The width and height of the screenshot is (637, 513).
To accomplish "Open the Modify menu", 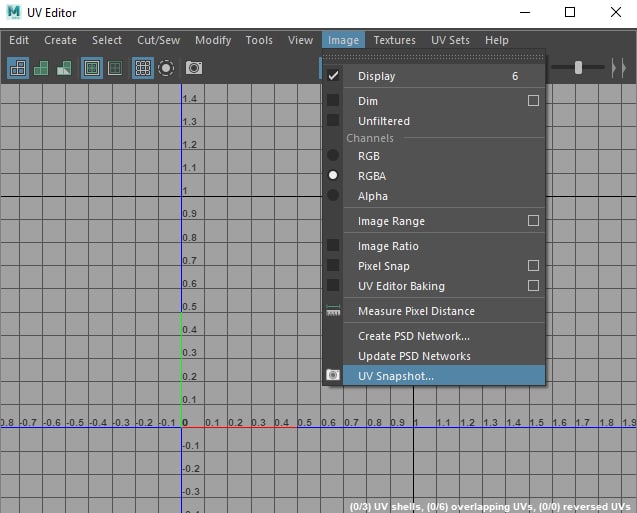I will pos(213,40).
